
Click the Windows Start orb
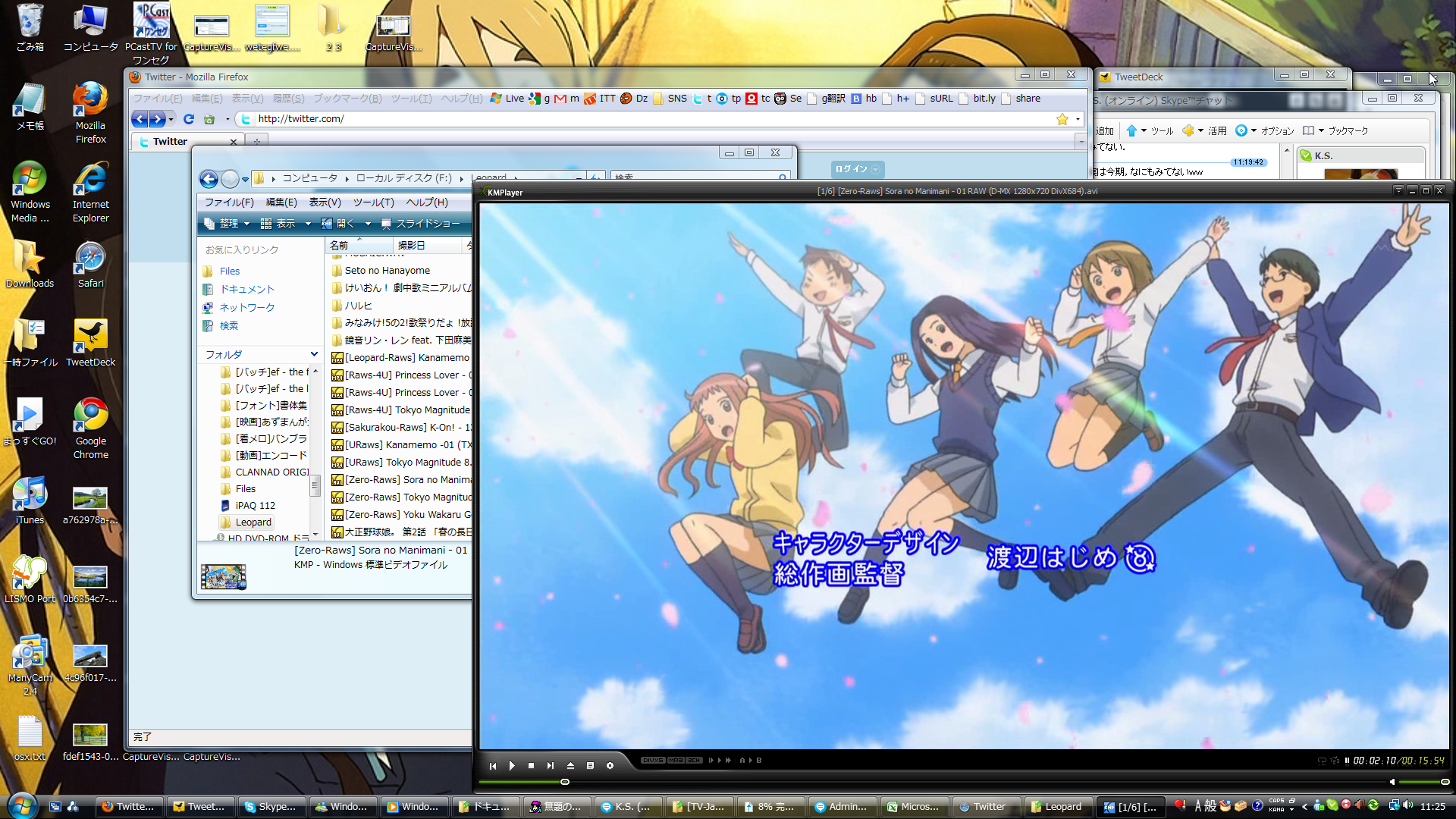point(21,805)
